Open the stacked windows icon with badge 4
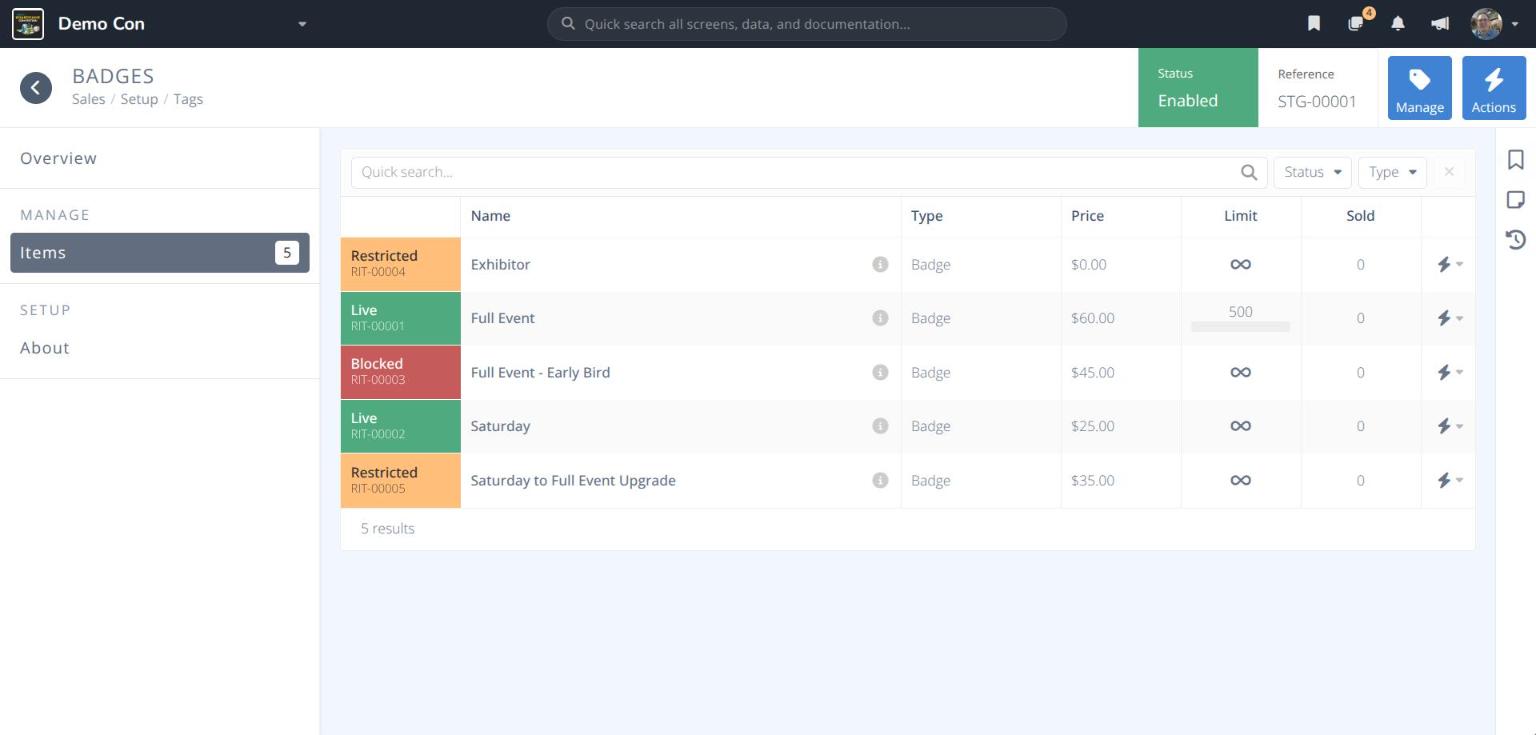The width and height of the screenshot is (1536, 735). point(1357,23)
